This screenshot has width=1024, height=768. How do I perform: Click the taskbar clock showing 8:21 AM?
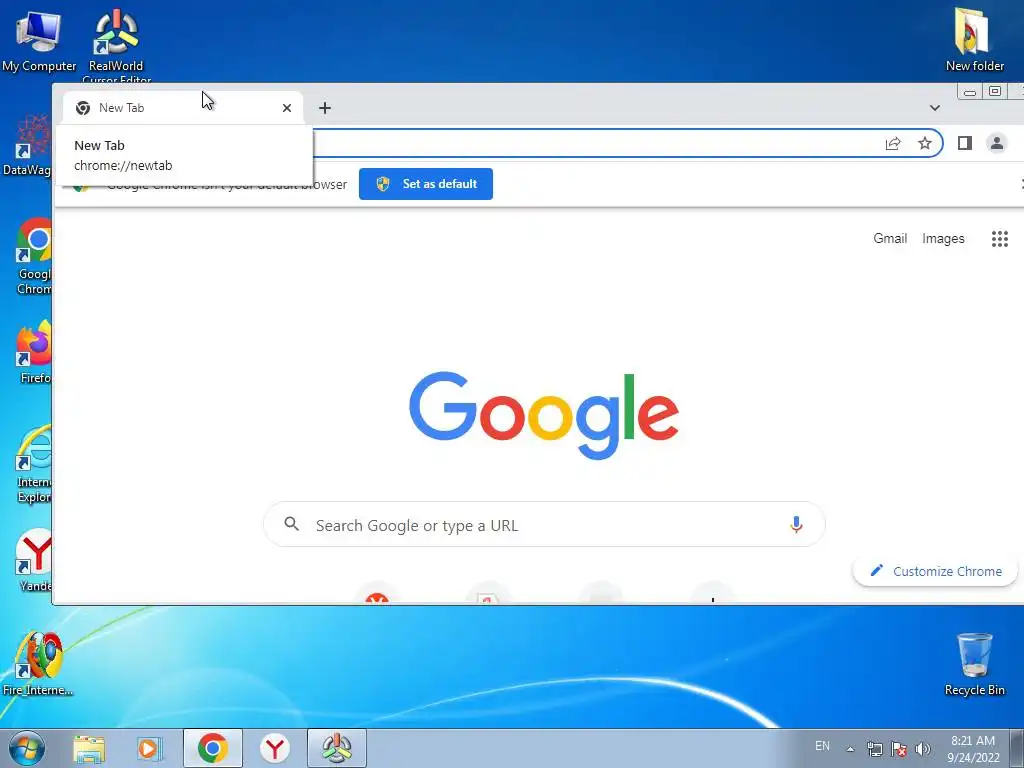pyautogui.click(x=973, y=749)
